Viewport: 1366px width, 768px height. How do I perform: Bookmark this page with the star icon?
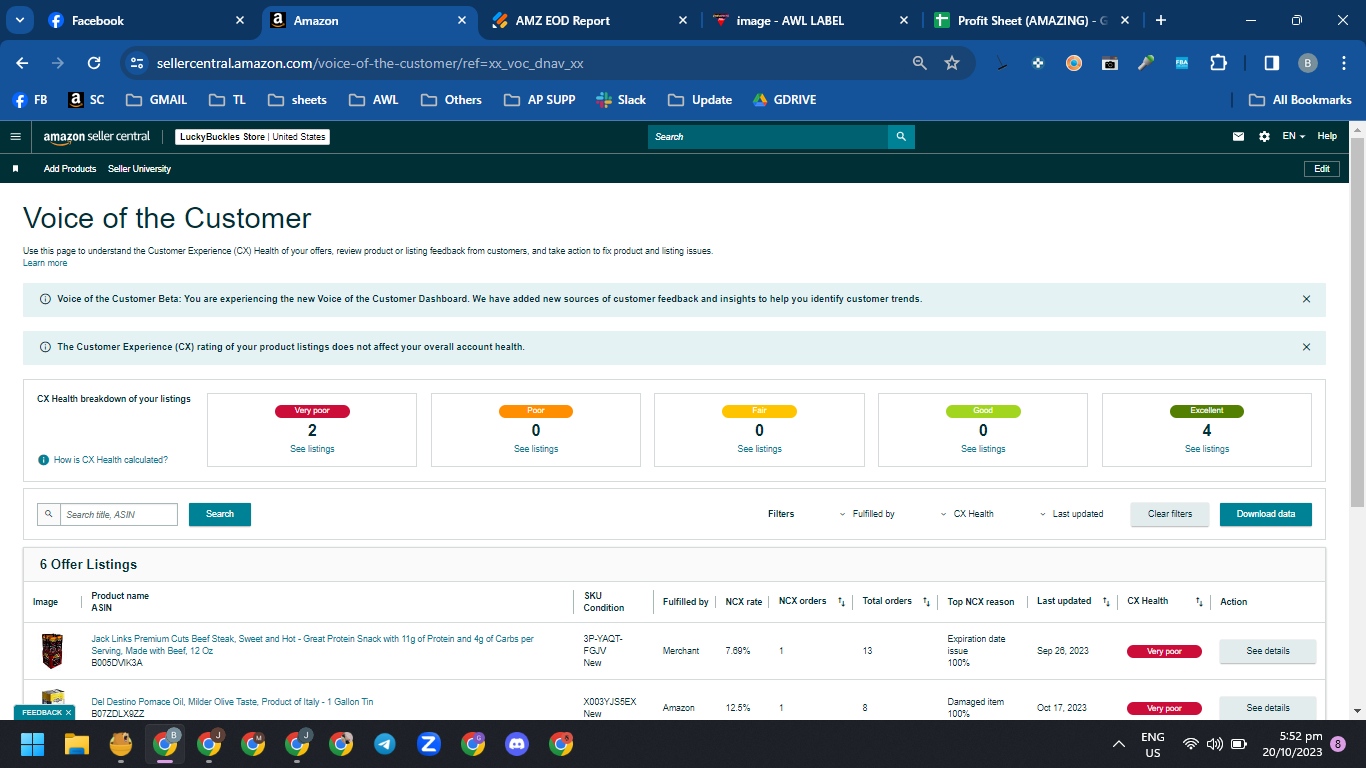click(952, 63)
